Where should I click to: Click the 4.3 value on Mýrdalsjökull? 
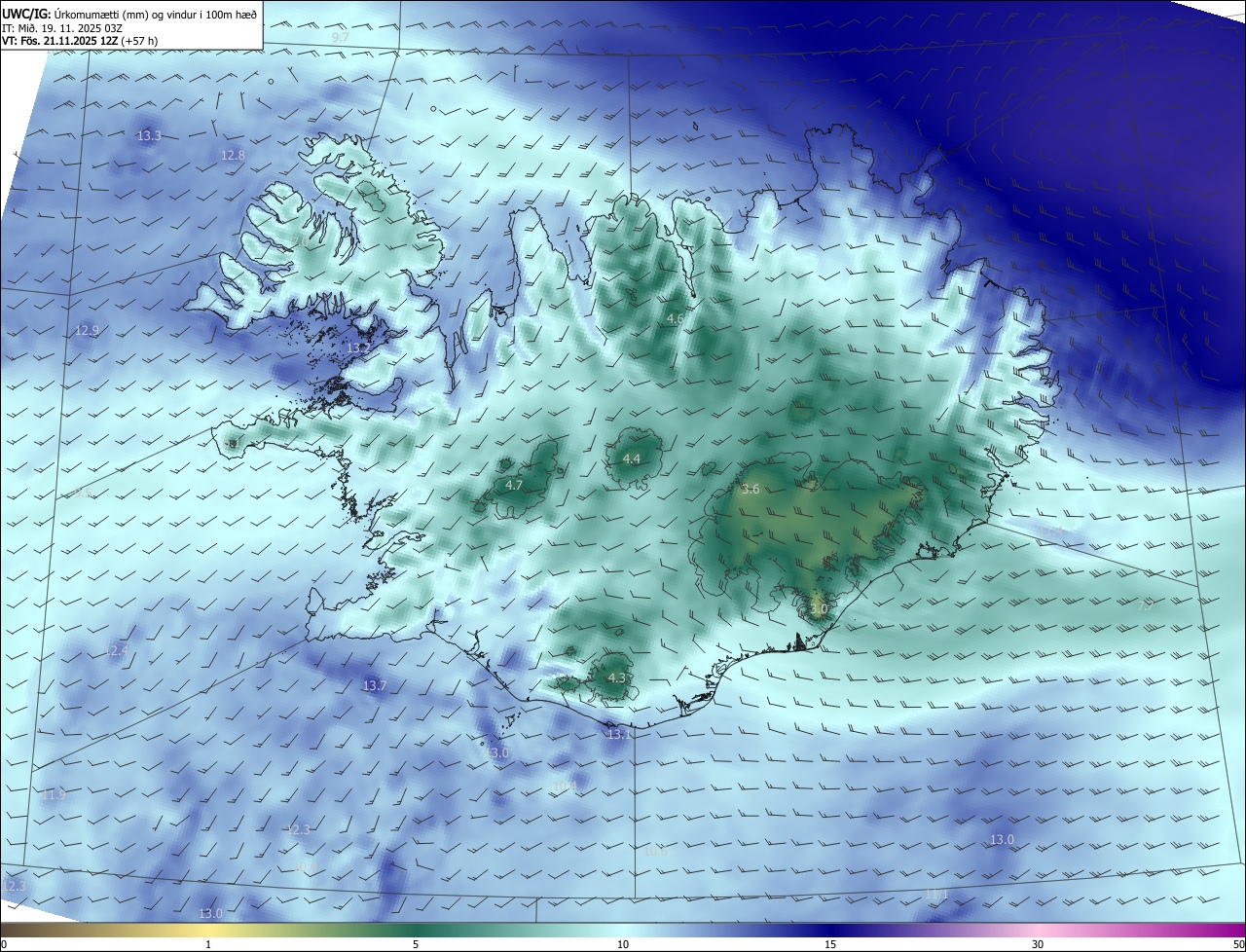tap(616, 677)
